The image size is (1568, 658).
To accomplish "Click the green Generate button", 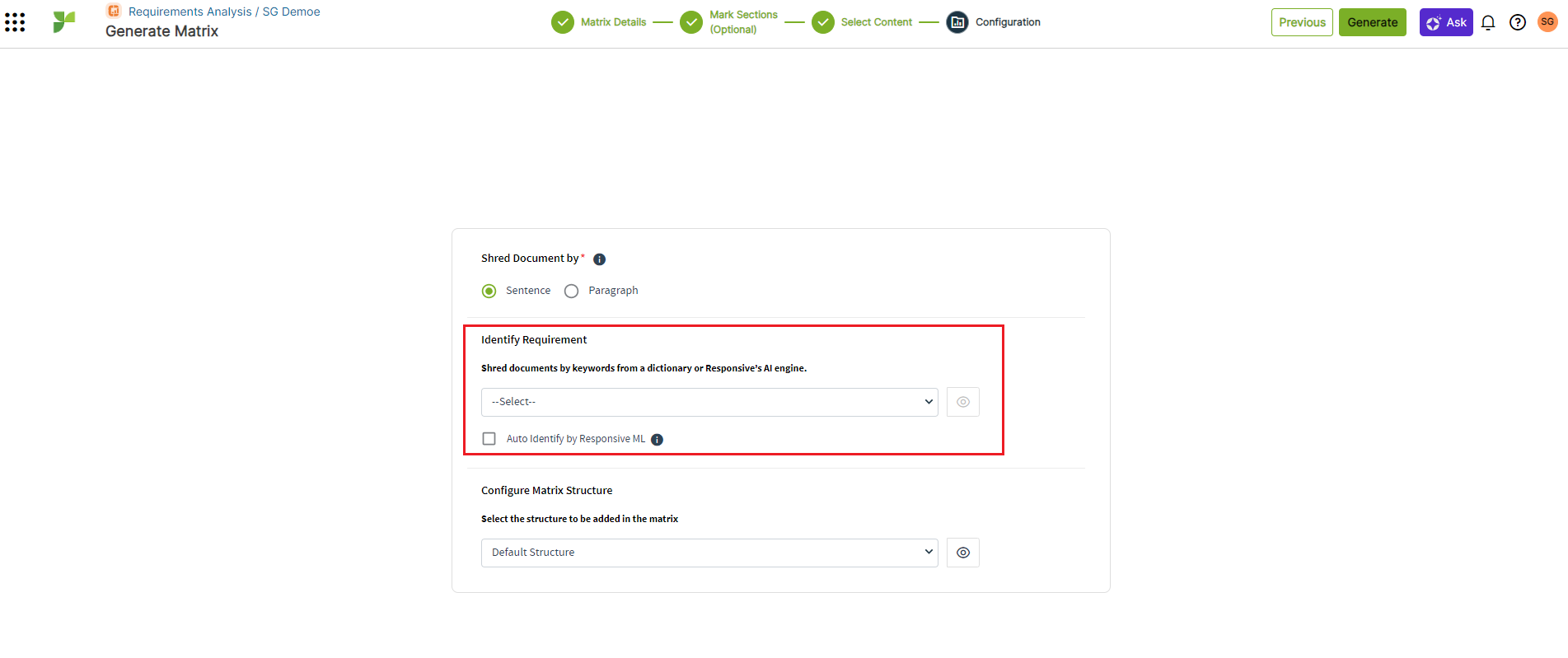I will (x=1373, y=22).
